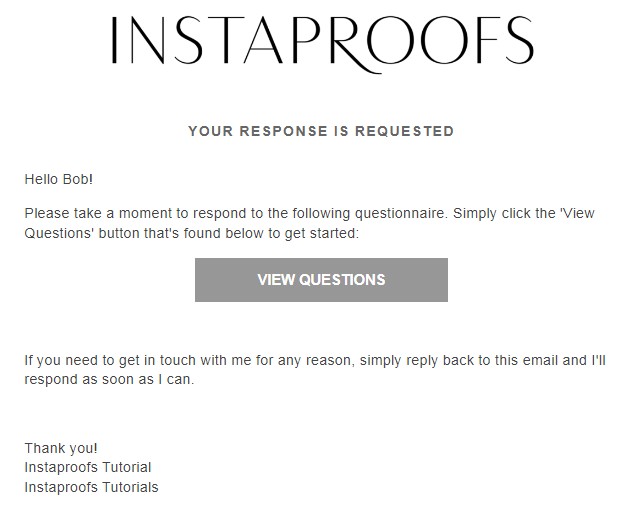Viewport: 630px width, 512px height.
Task: Click the word 'questionnaire' in the message
Action: [x=401, y=213]
